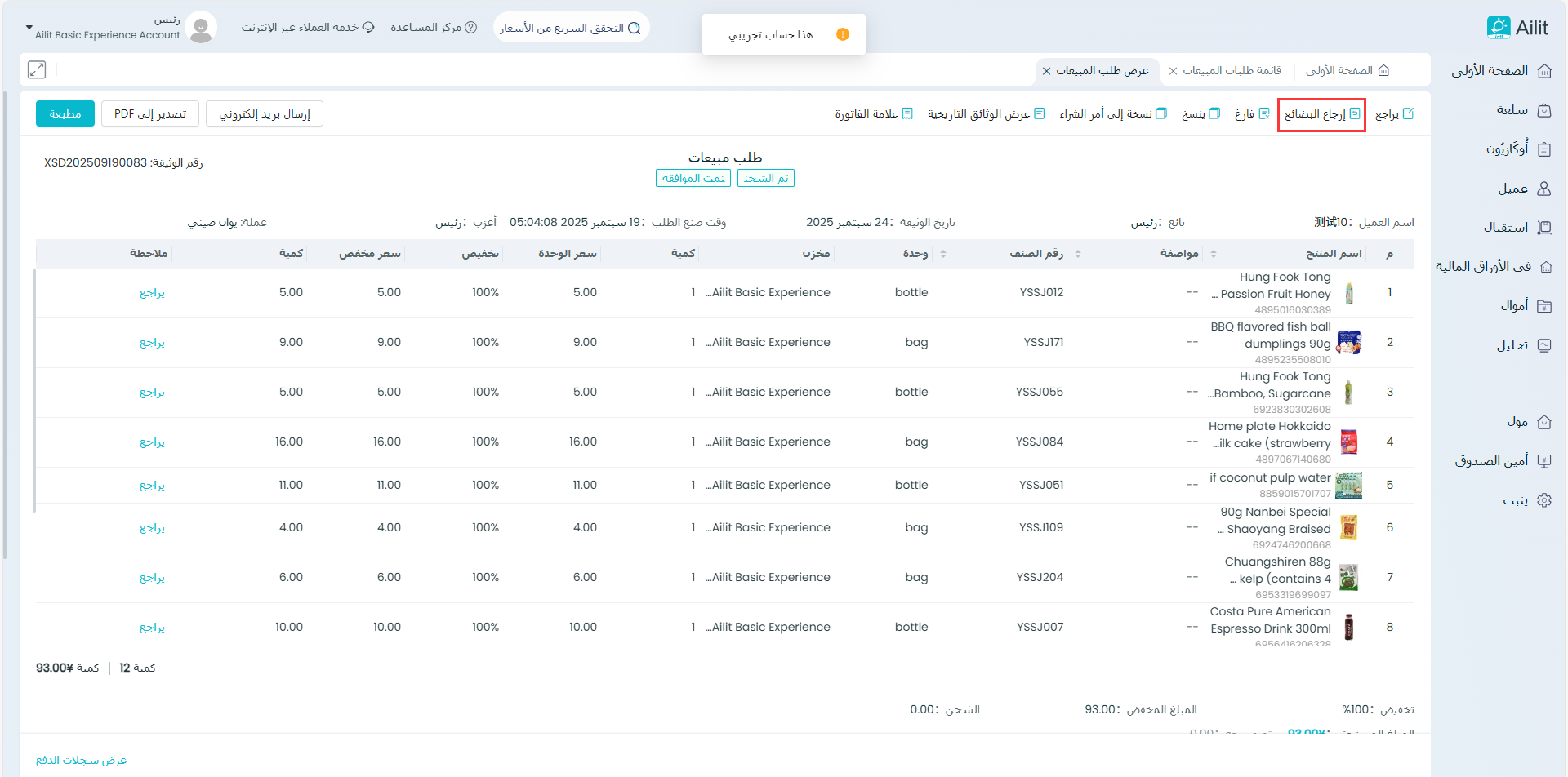Click the fullscreen expand icon
The image size is (1568, 777).
click(x=37, y=70)
